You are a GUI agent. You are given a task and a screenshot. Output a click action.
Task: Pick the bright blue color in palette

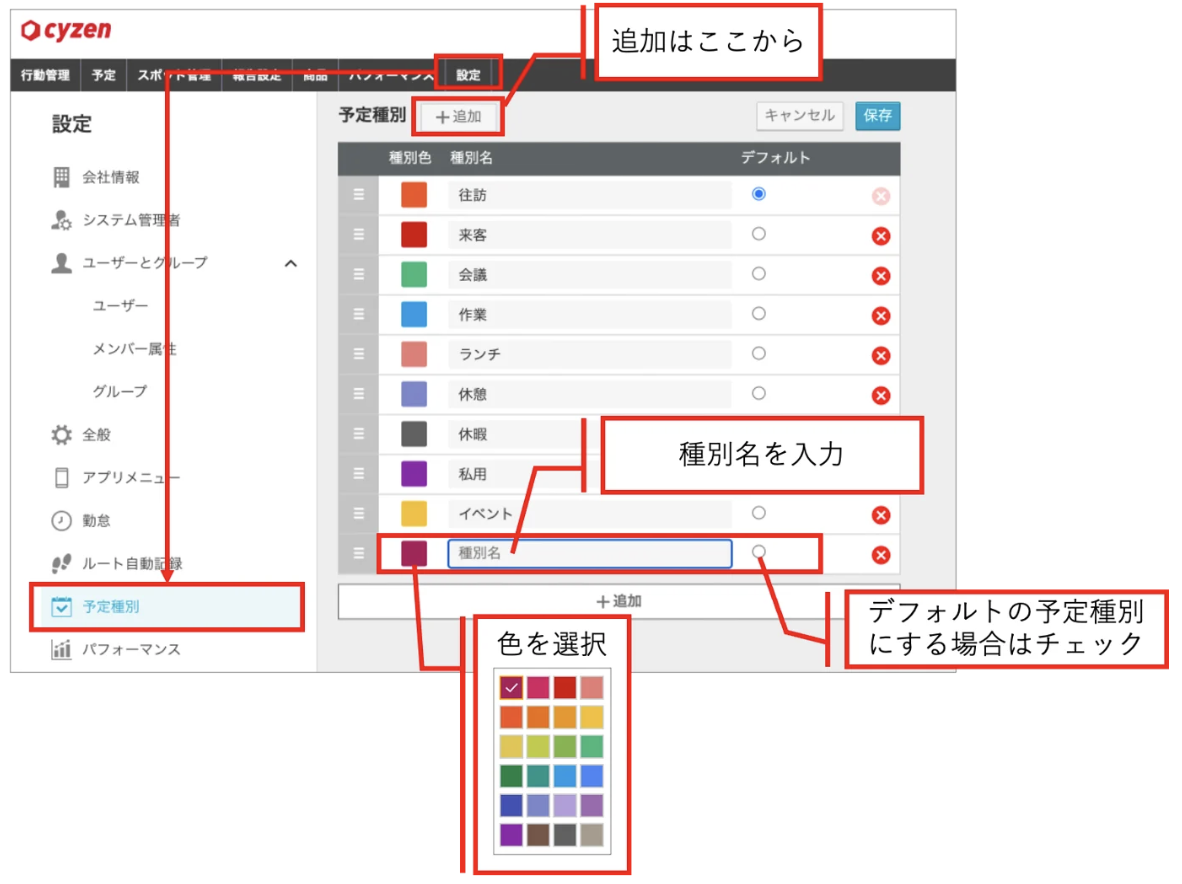tap(592, 775)
